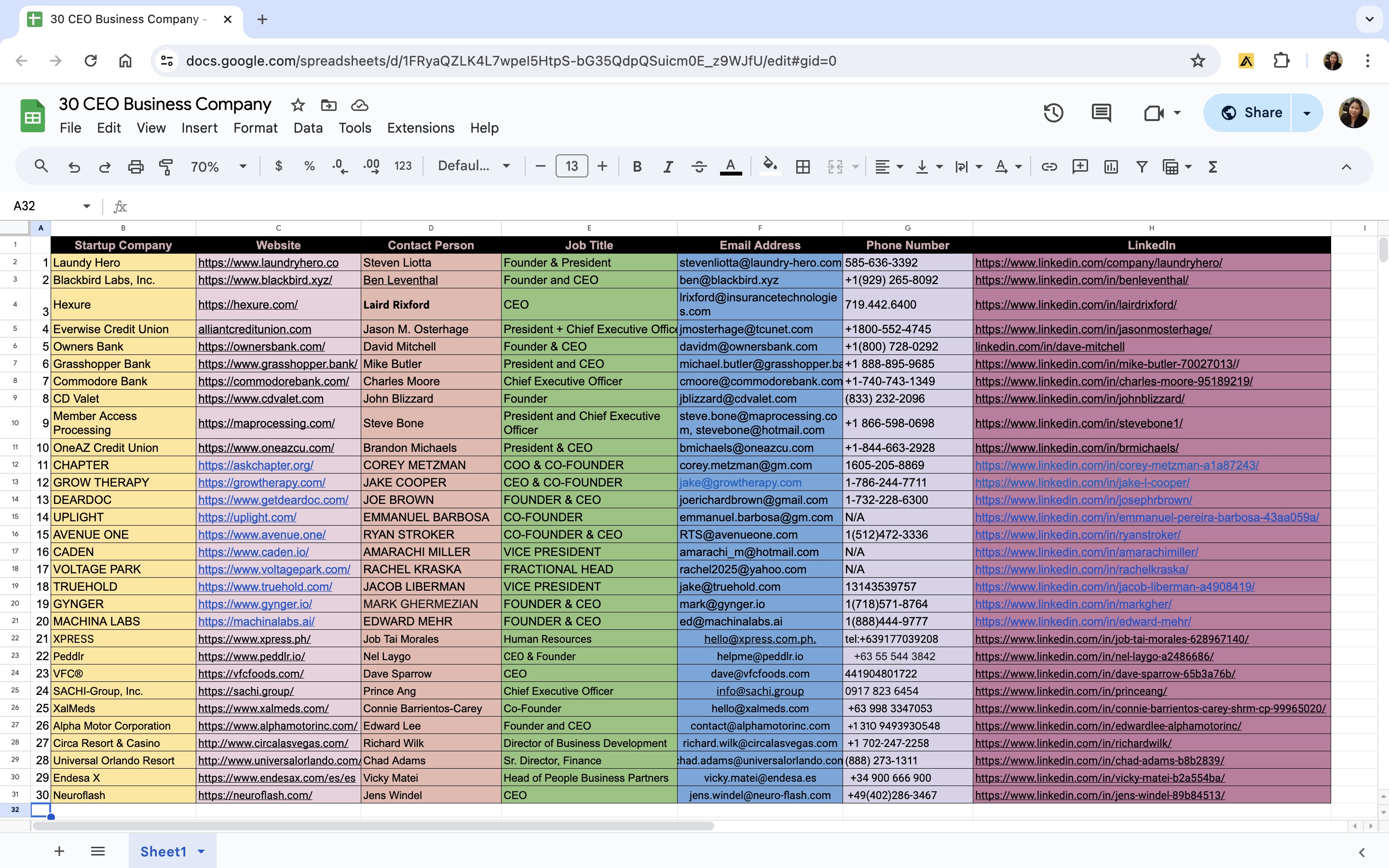This screenshot has width=1389, height=868.
Task: Open the Name box dropdown arrow
Action: click(x=87, y=206)
